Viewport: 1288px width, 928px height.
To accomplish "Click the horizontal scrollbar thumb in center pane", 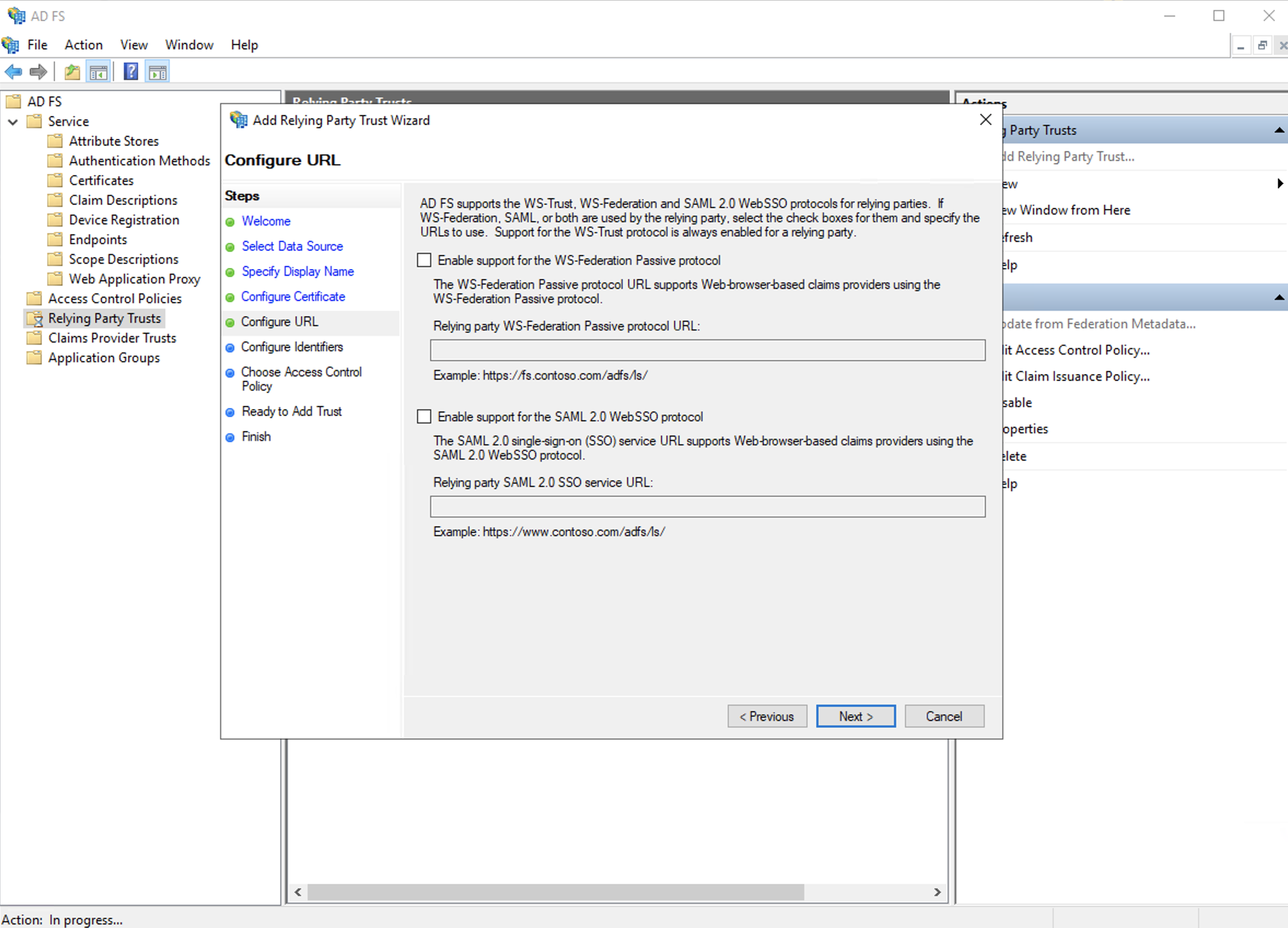I will click(x=555, y=892).
